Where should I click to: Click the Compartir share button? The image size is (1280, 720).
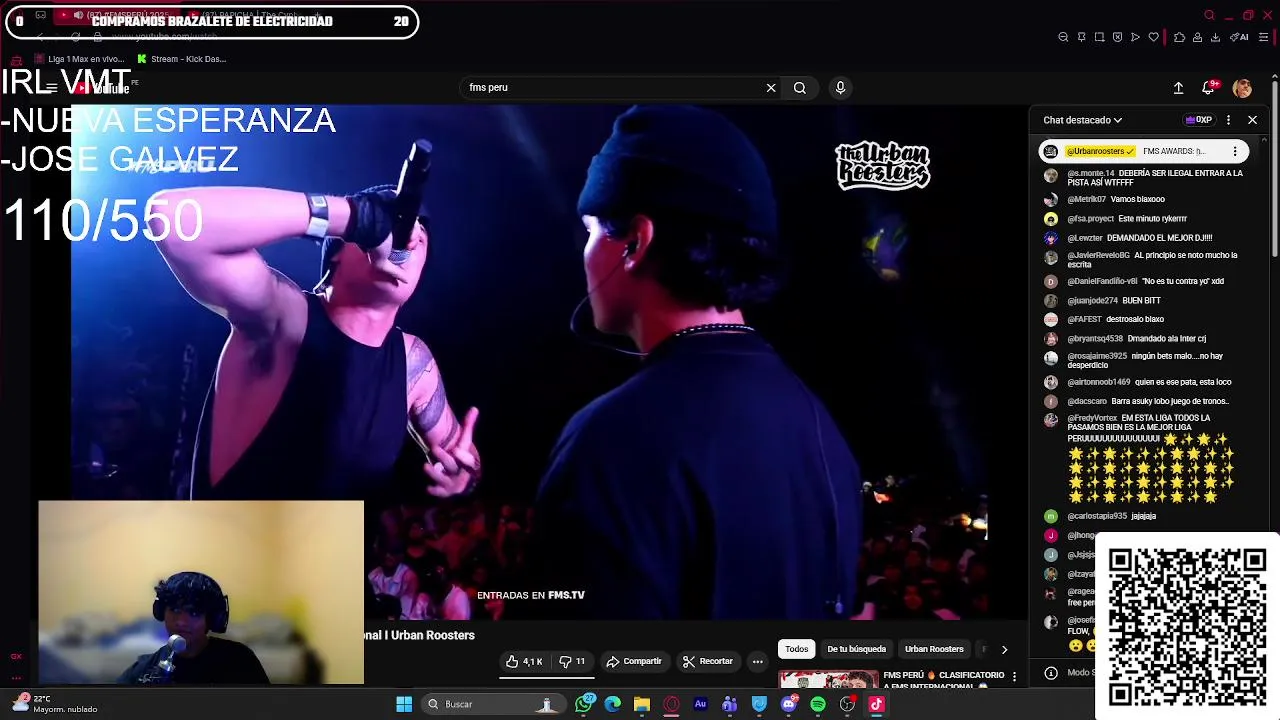point(634,661)
